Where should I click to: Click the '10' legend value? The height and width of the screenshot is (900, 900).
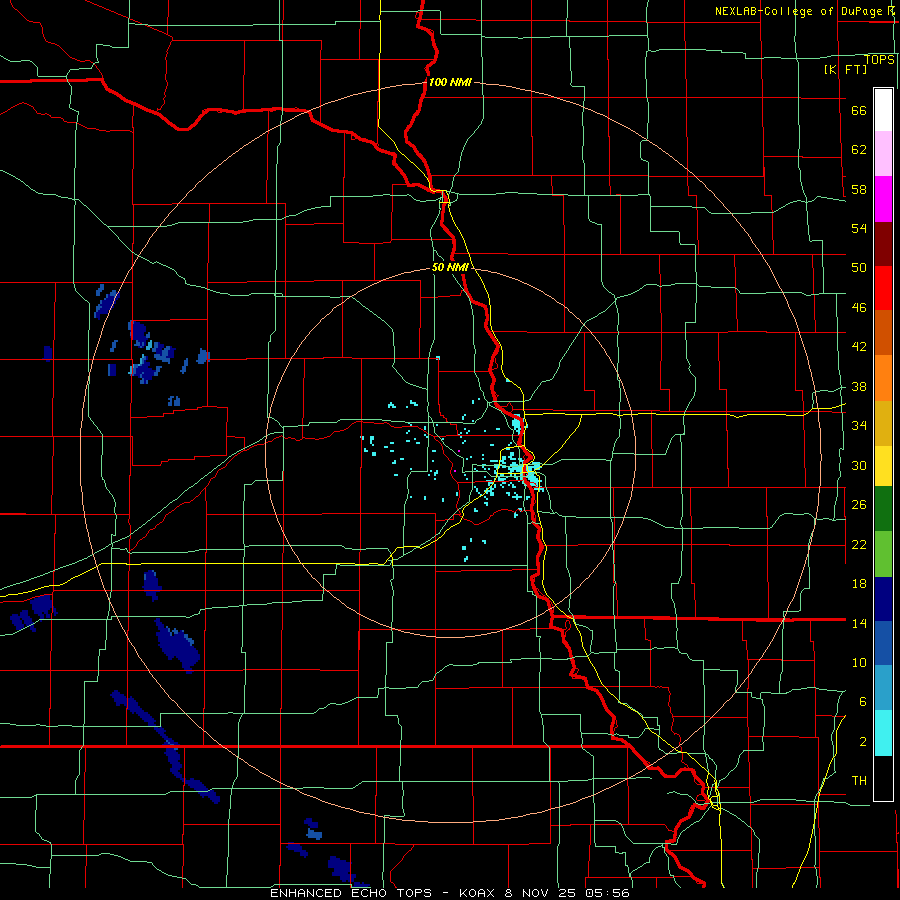coord(859,662)
